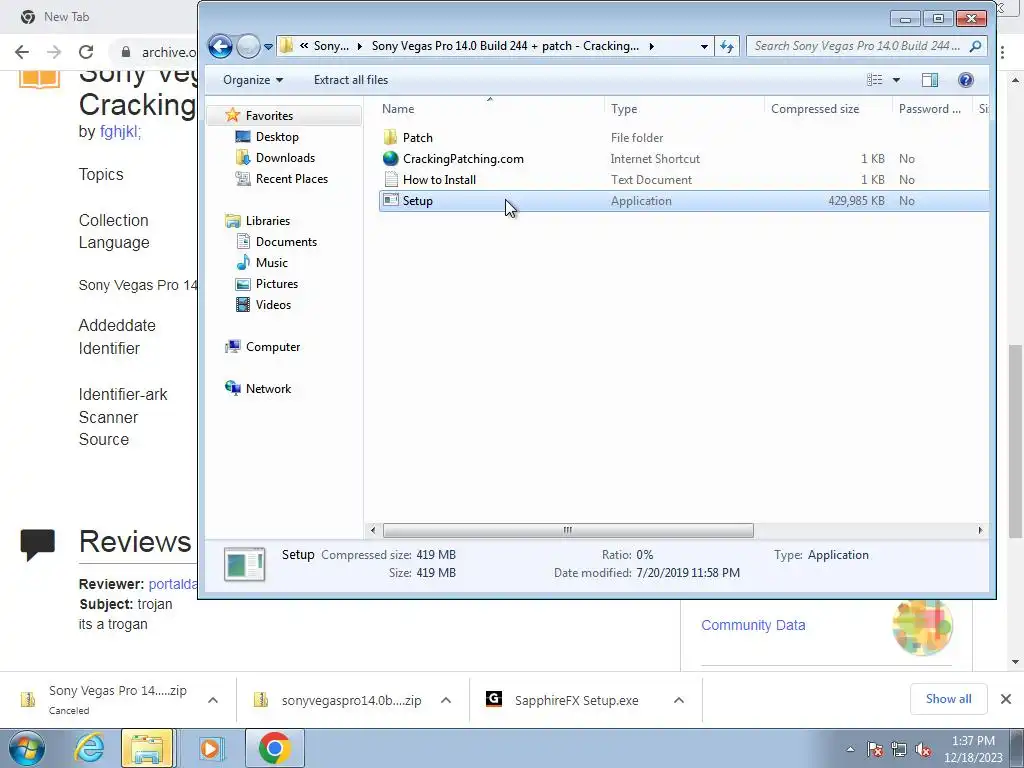This screenshot has height=768, width=1024.
Task: Open address bar previous locations dropdown
Action: [704, 46]
